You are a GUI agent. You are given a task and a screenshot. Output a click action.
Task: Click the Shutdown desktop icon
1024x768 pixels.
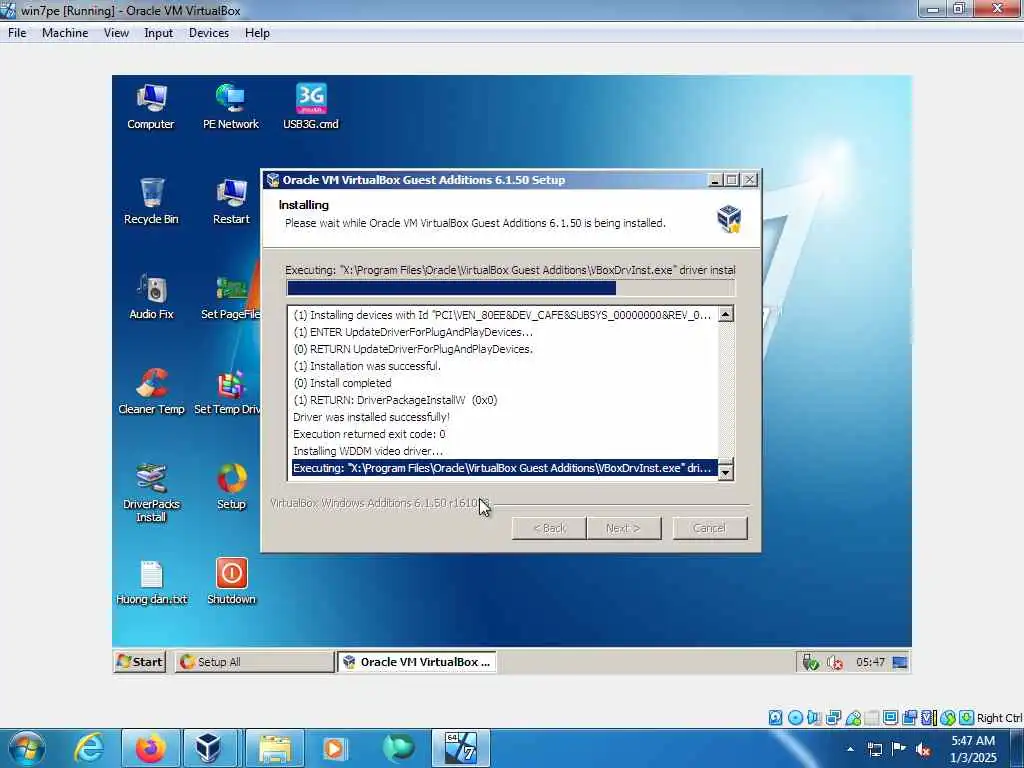(231, 582)
